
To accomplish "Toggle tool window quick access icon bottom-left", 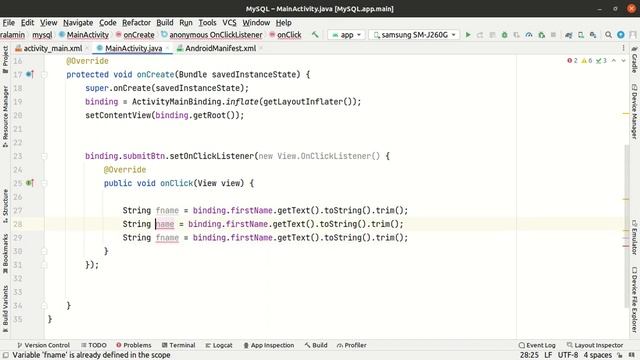I will coord(6,355).
